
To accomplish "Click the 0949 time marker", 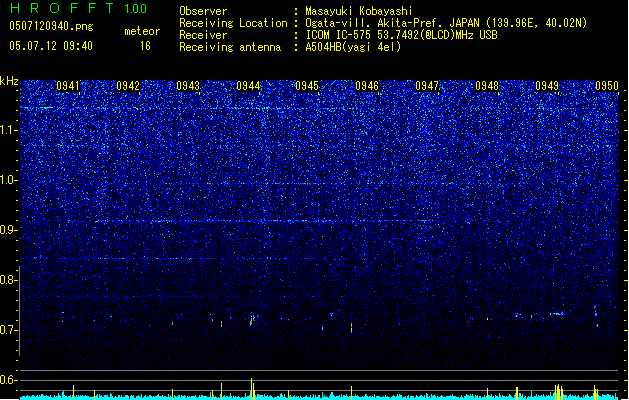I will point(547,86).
